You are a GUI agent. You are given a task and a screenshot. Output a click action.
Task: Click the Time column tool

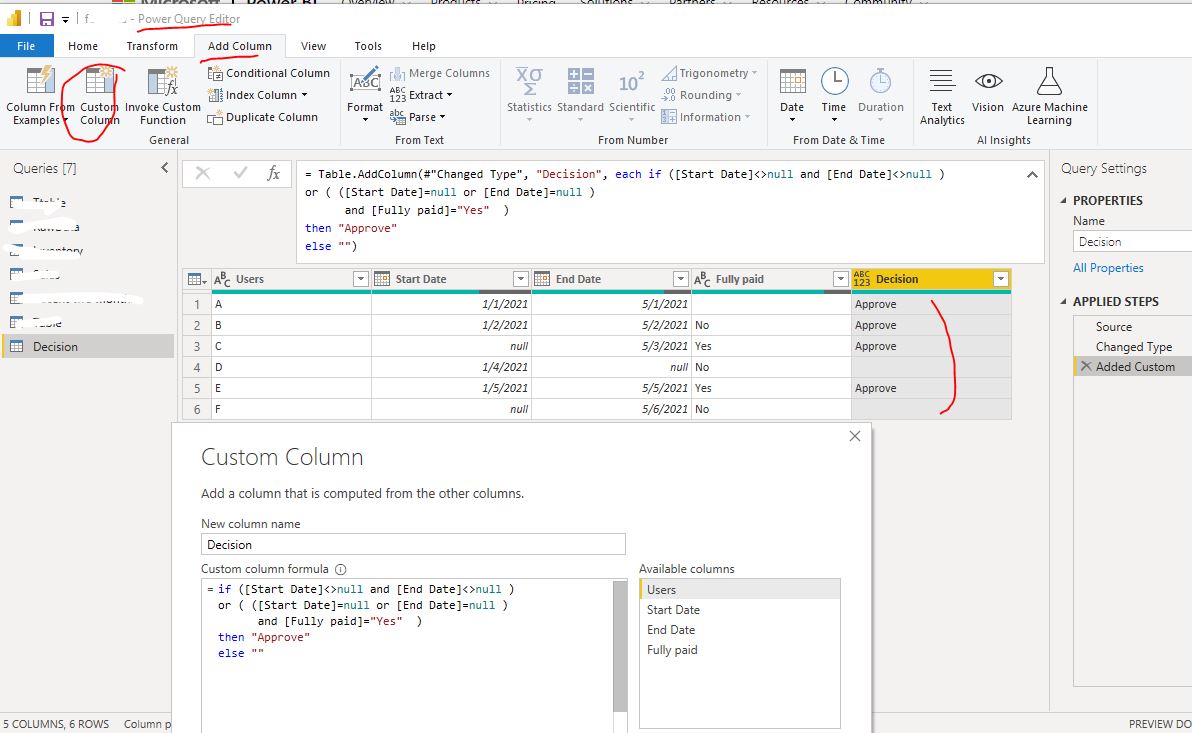834,94
